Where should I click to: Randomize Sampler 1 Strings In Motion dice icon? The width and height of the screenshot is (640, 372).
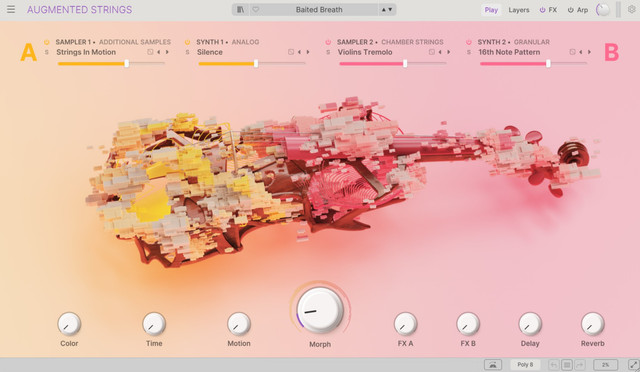150,52
